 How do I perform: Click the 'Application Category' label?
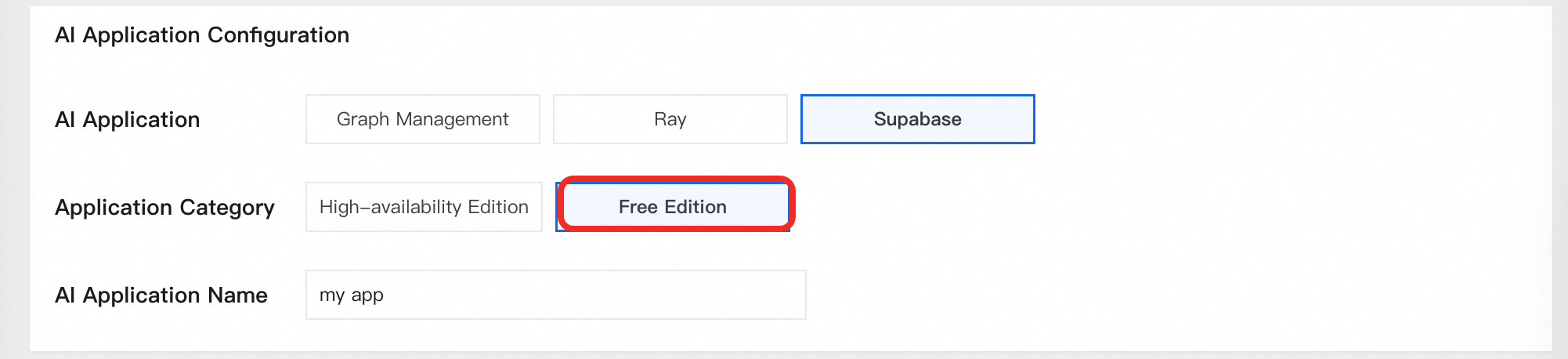pyautogui.click(x=164, y=208)
